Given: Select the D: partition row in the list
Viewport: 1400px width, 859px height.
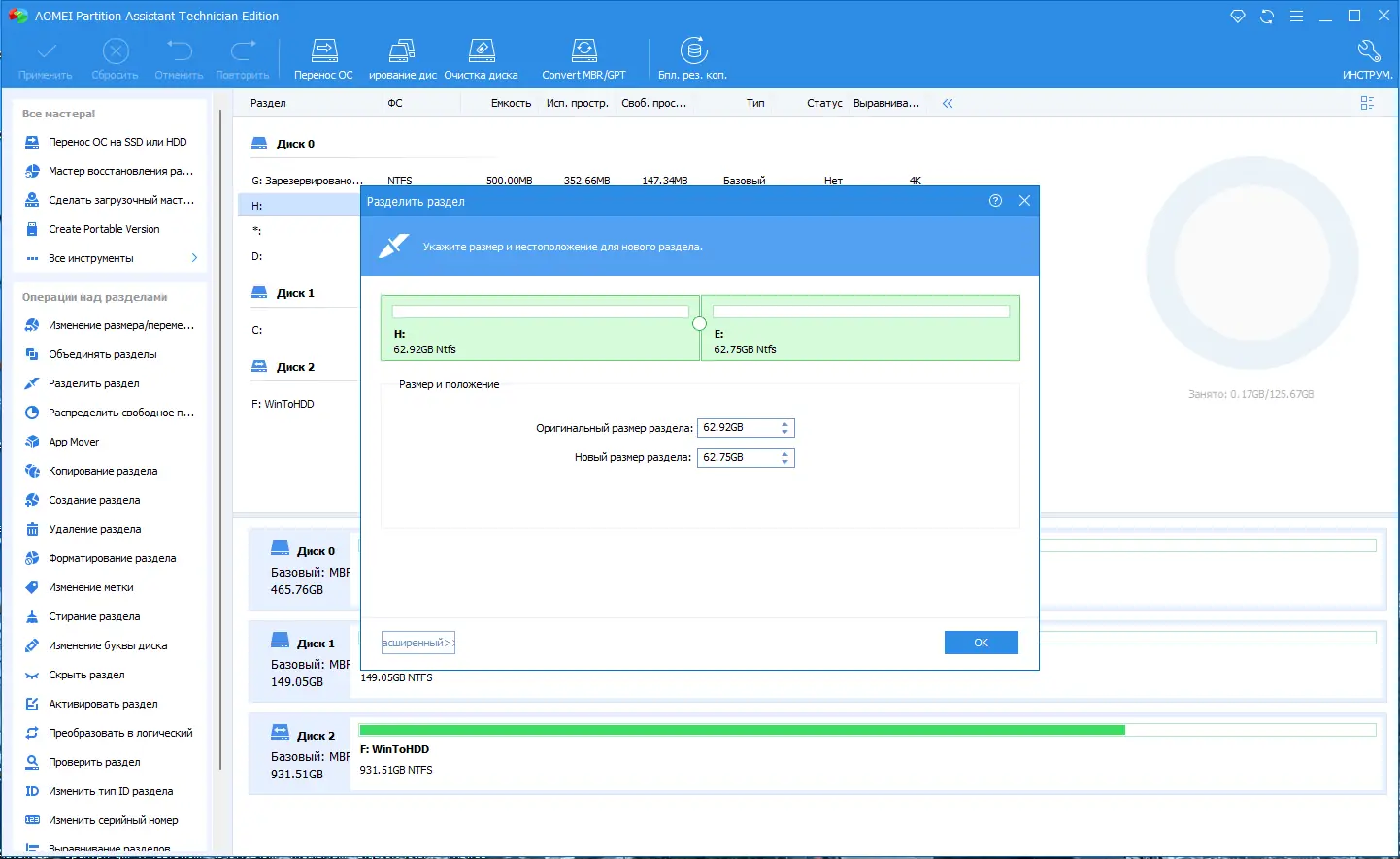Looking at the screenshot, I should point(299,256).
